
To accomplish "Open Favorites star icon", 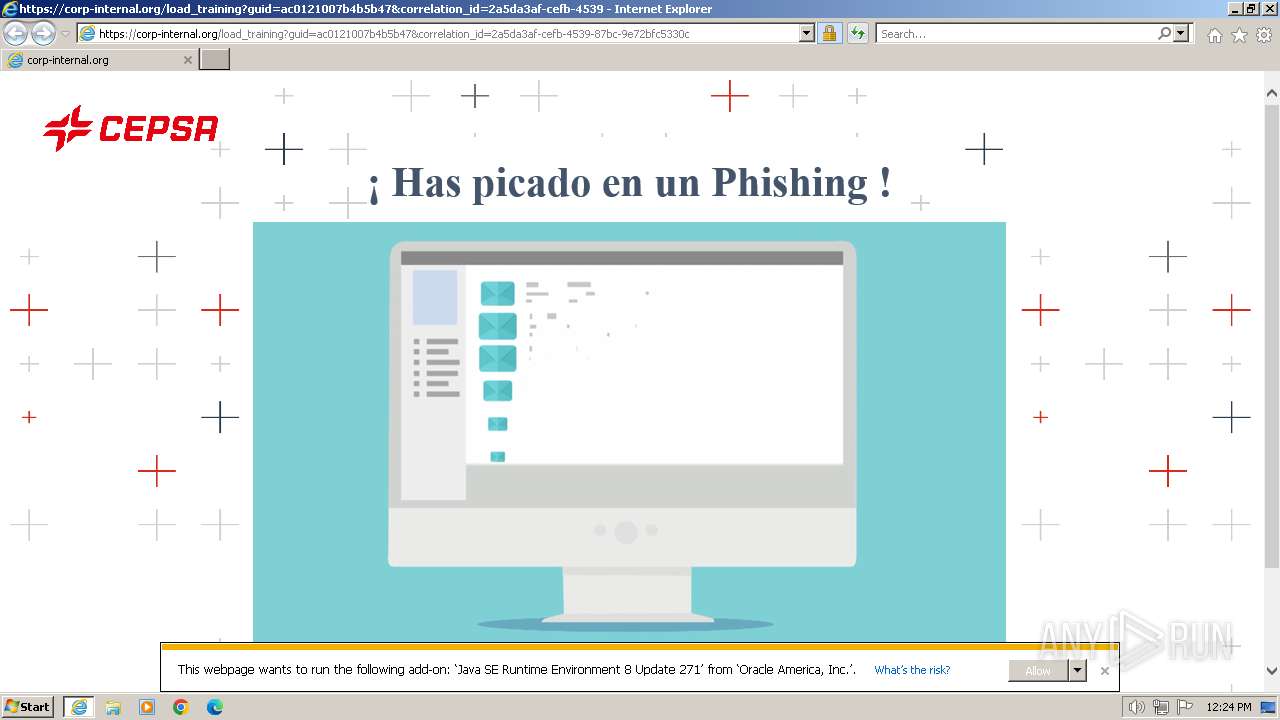I will [x=1239, y=35].
